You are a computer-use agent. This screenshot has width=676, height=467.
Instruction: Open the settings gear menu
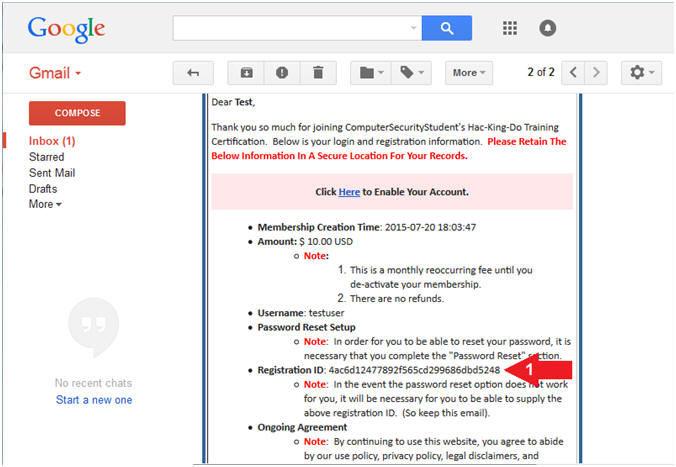pos(642,72)
